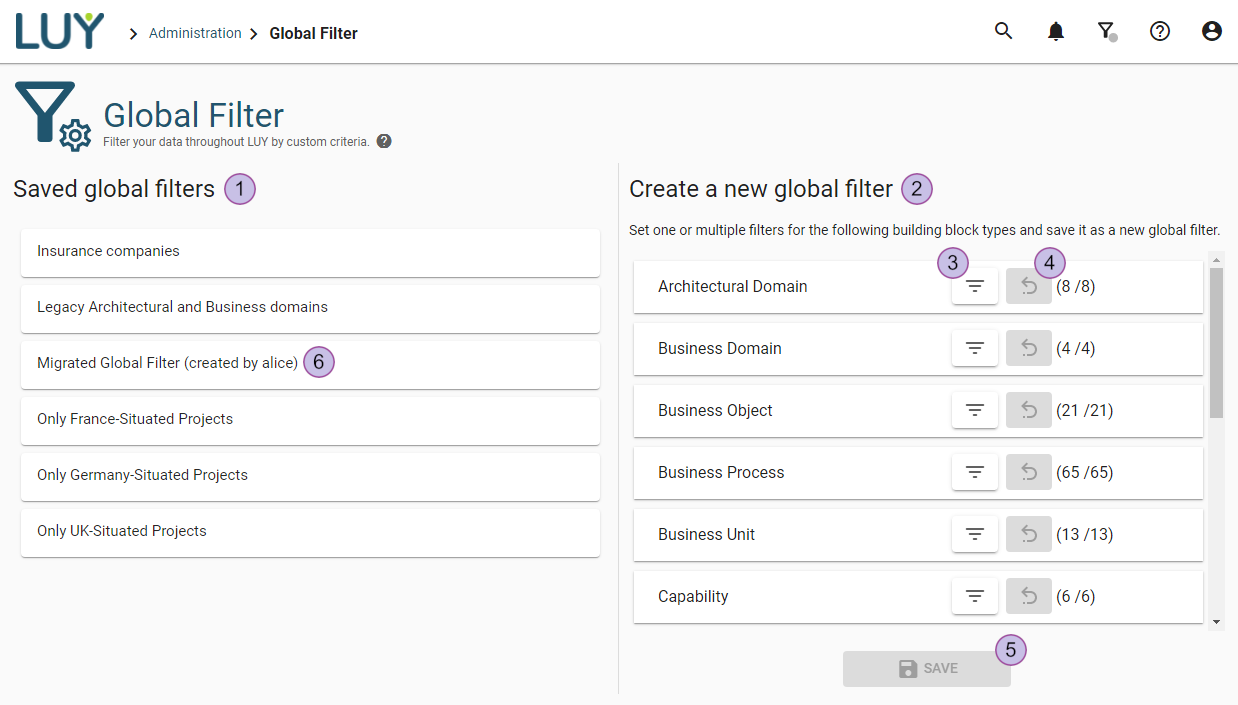Open filter for Business Unit
The height and width of the screenshot is (705, 1238).
(x=975, y=535)
